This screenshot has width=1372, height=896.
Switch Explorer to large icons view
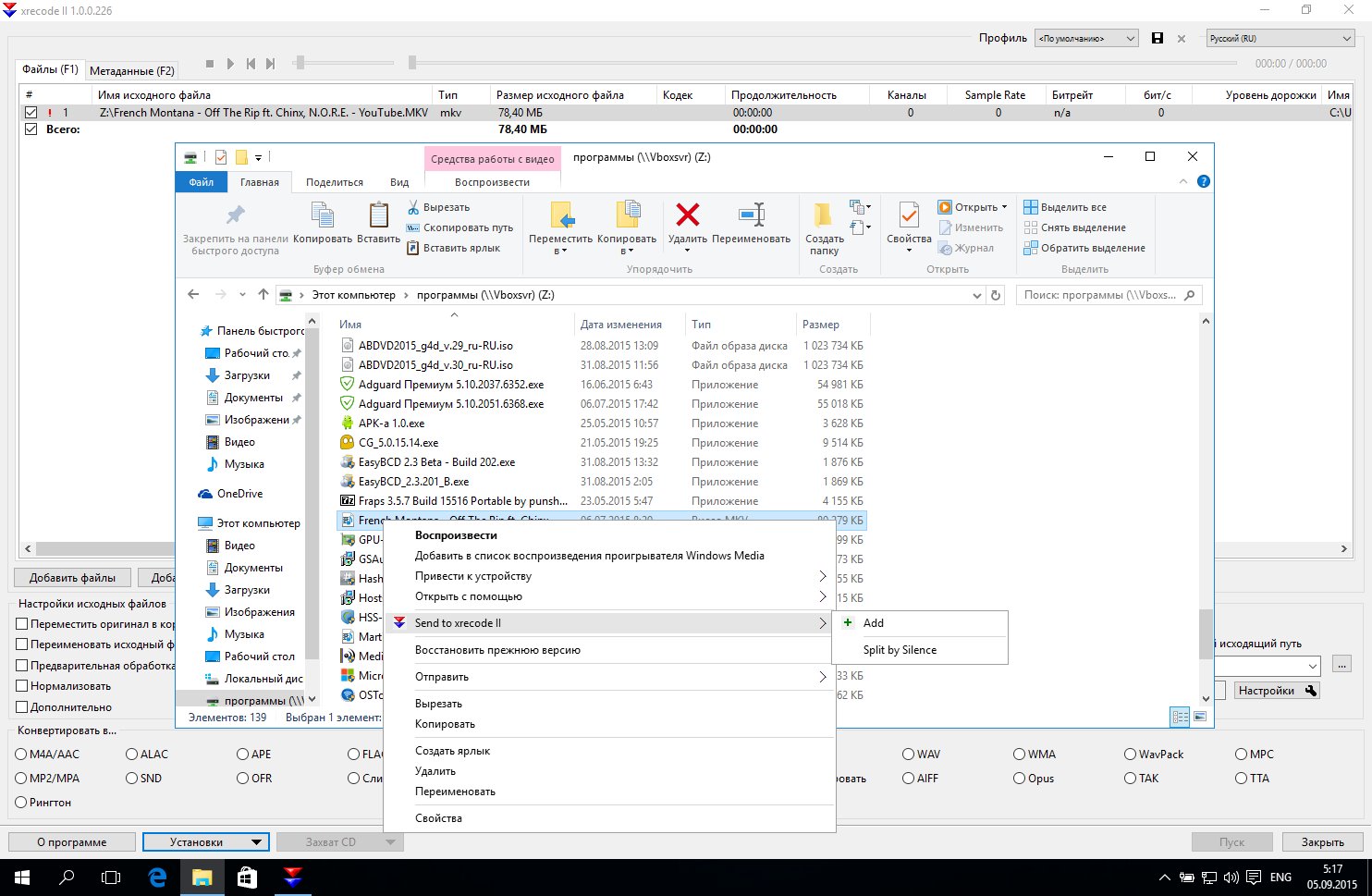(x=1200, y=717)
